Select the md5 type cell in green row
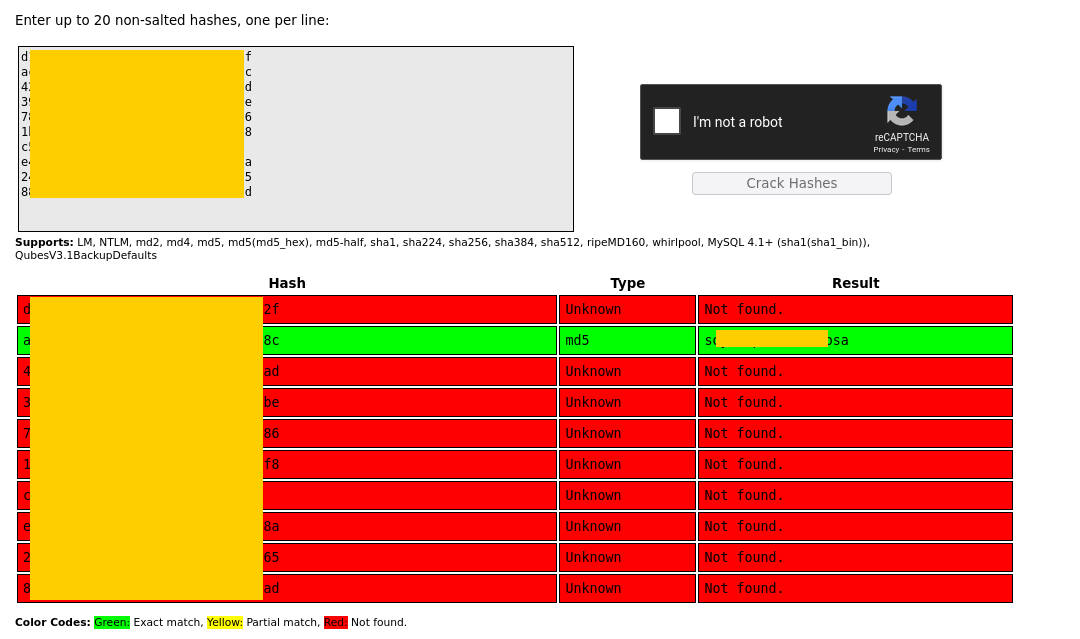This screenshot has width=1080, height=639. [x=627, y=340]
